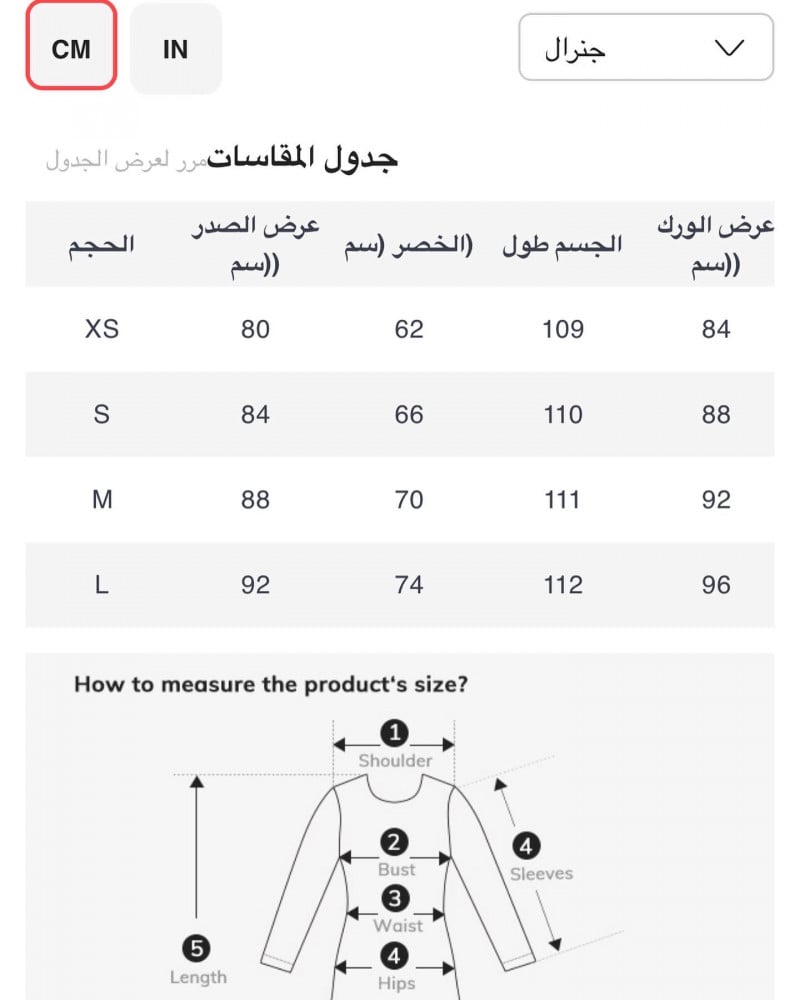
Task: Click the number 4 Hips marker
Action: tap(395, 957)
